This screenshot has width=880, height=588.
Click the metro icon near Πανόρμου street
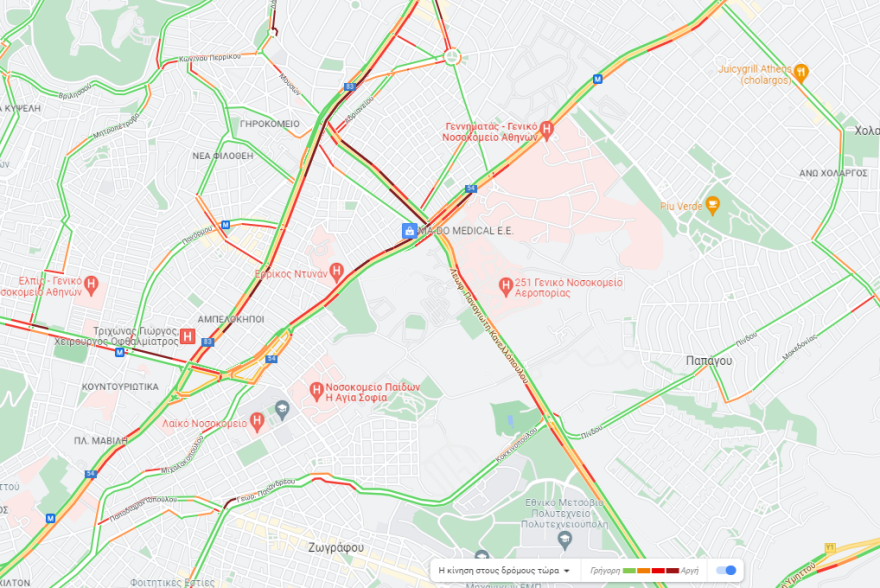pos(226,225)
